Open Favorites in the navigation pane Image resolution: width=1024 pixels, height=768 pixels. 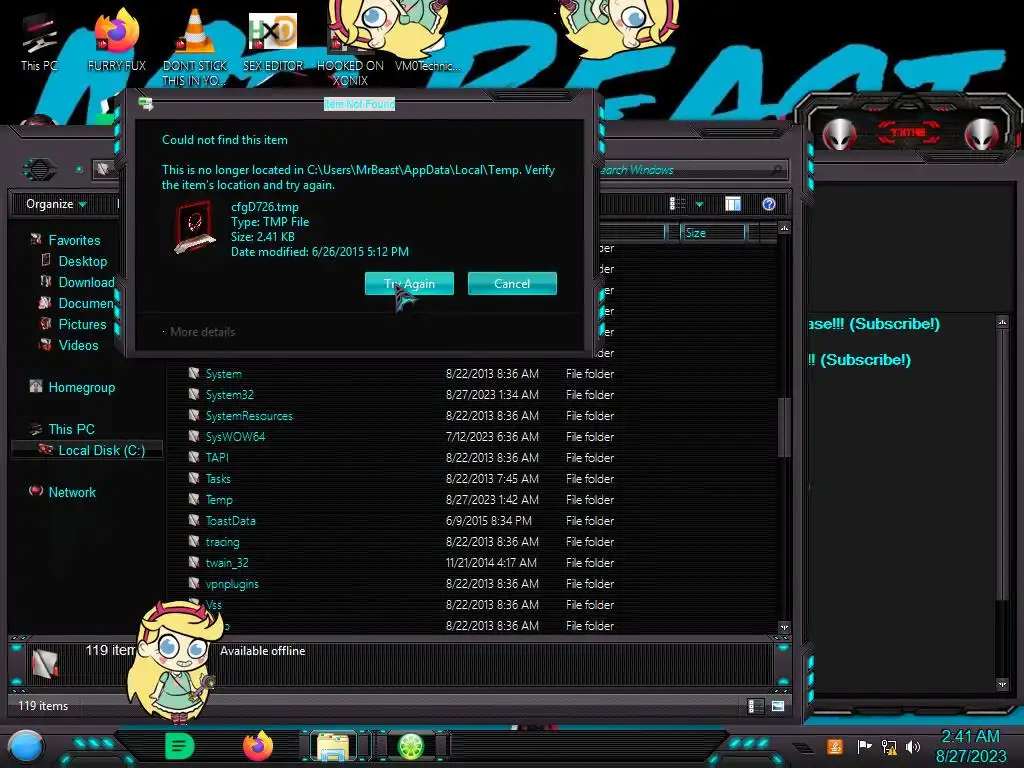74,240
